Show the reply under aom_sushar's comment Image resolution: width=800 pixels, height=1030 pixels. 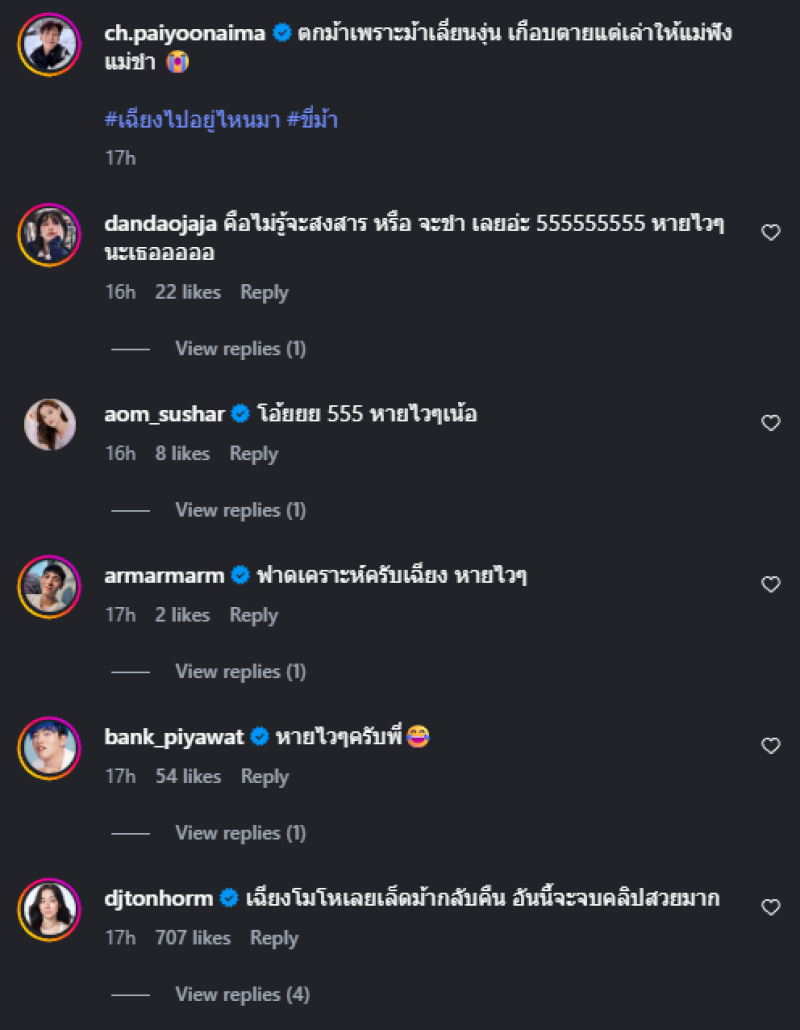240,510
